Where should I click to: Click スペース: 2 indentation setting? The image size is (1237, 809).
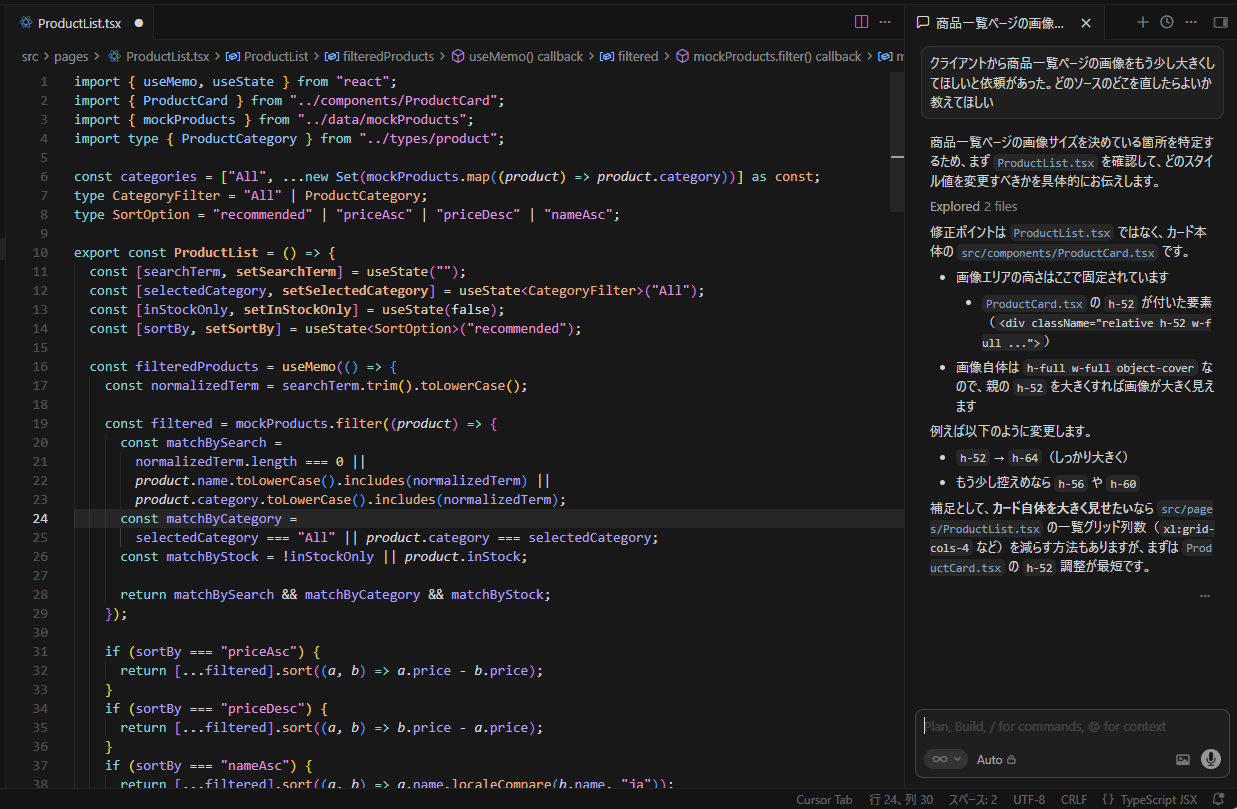point(972,799)
